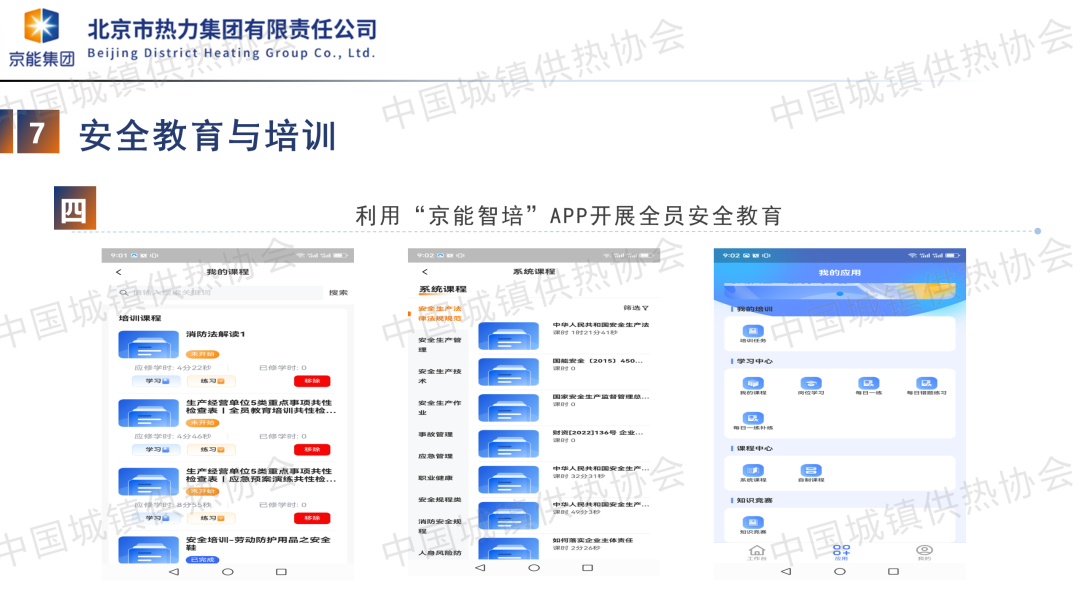Click the course search input field

click(220, 293)
